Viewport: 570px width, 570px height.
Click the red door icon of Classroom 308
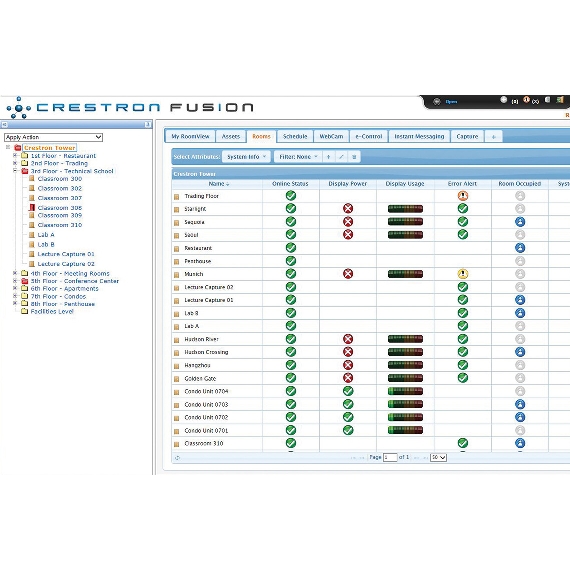[x=32, y=208]
